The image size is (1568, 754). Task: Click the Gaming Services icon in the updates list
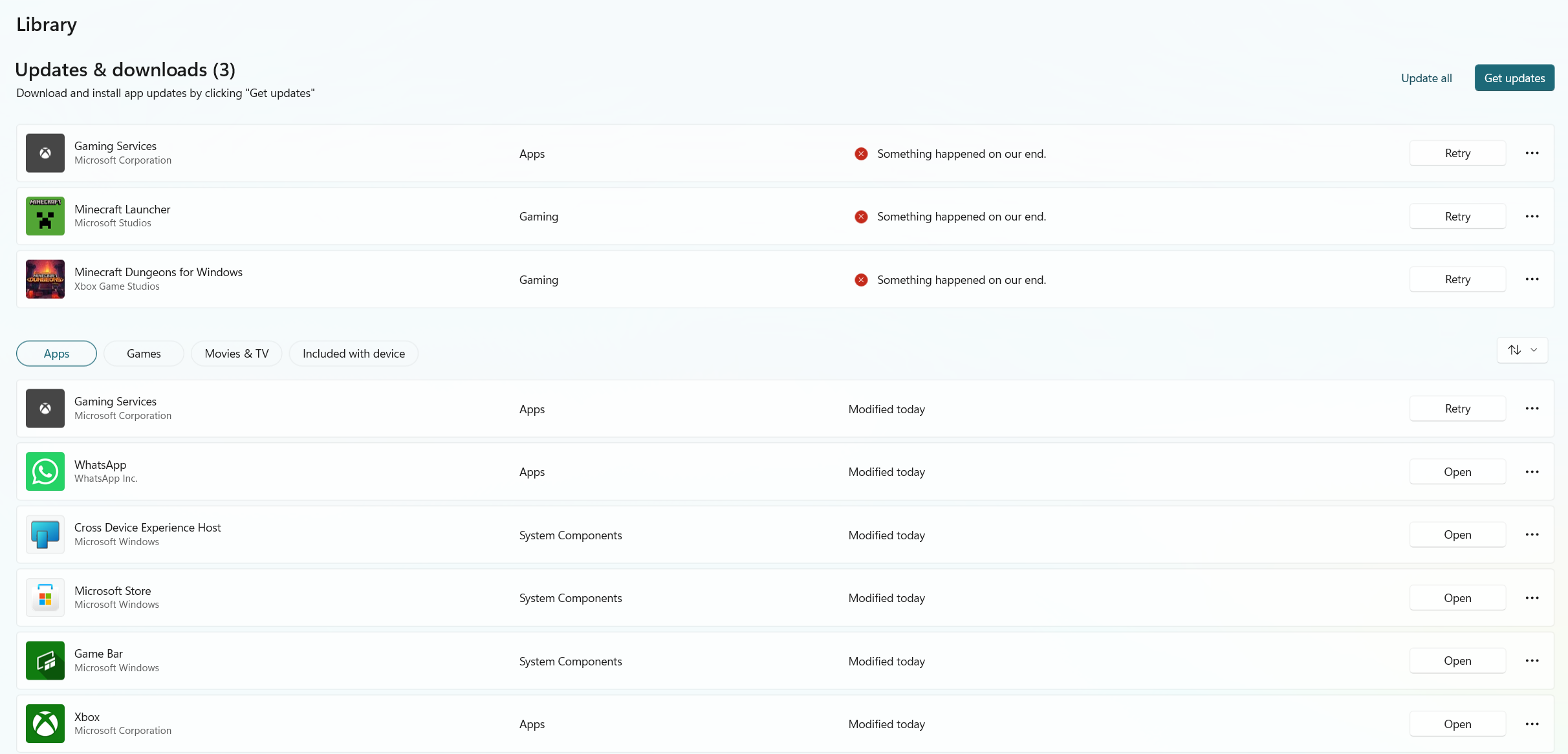[45, 153]
